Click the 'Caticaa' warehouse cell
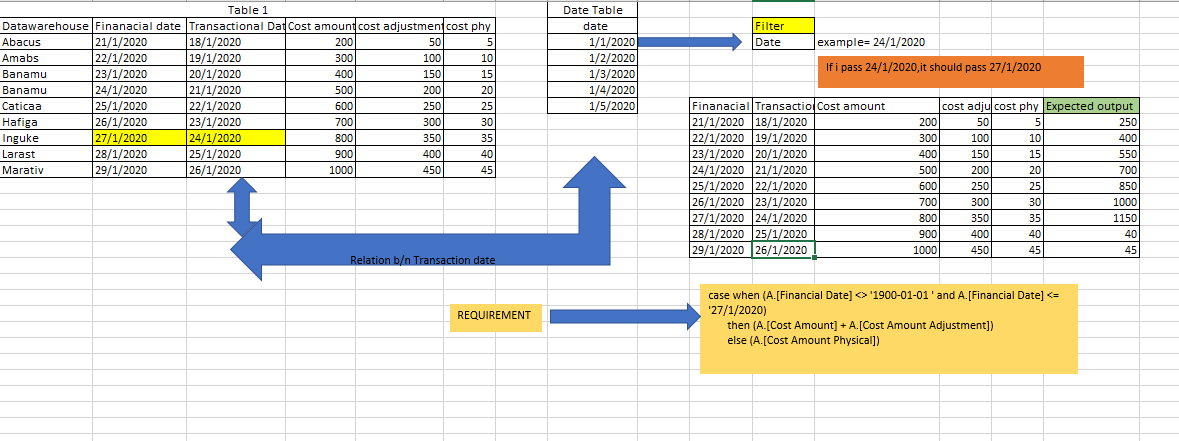Screen dimensions: 1179x441 click(x=47, y=106)
